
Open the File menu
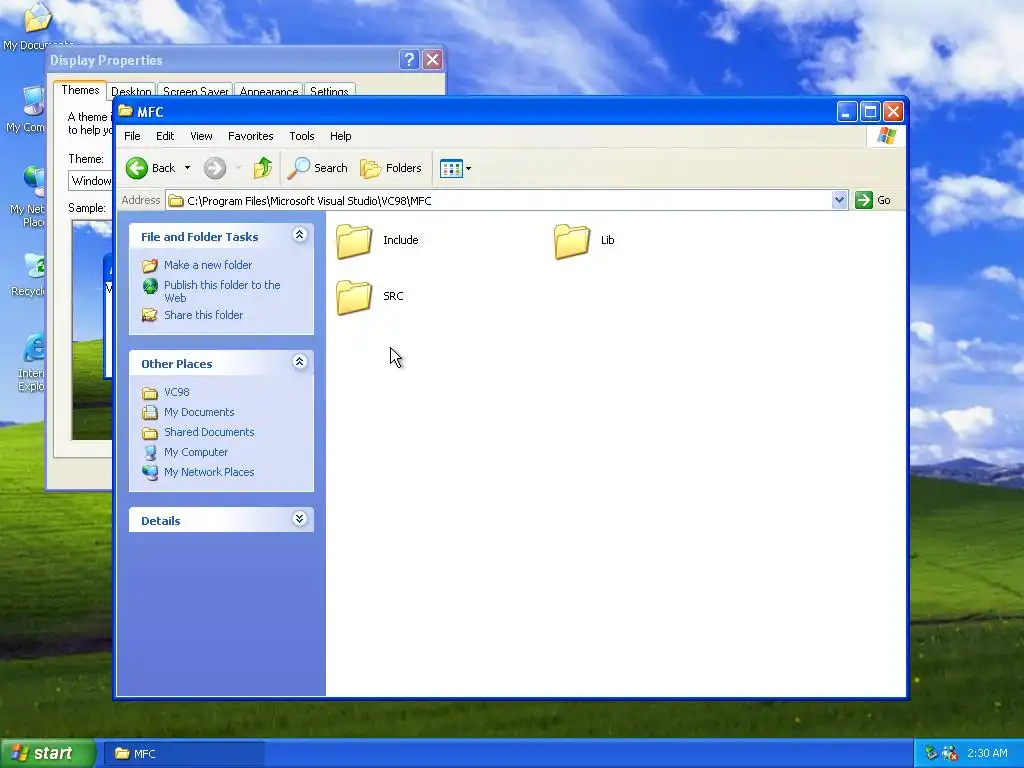click(132, 136)
